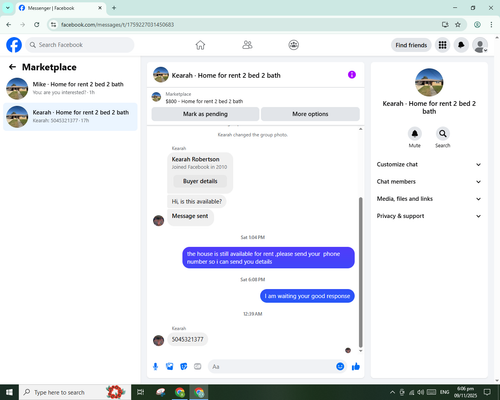Open Windows notification center

point(487,392)
